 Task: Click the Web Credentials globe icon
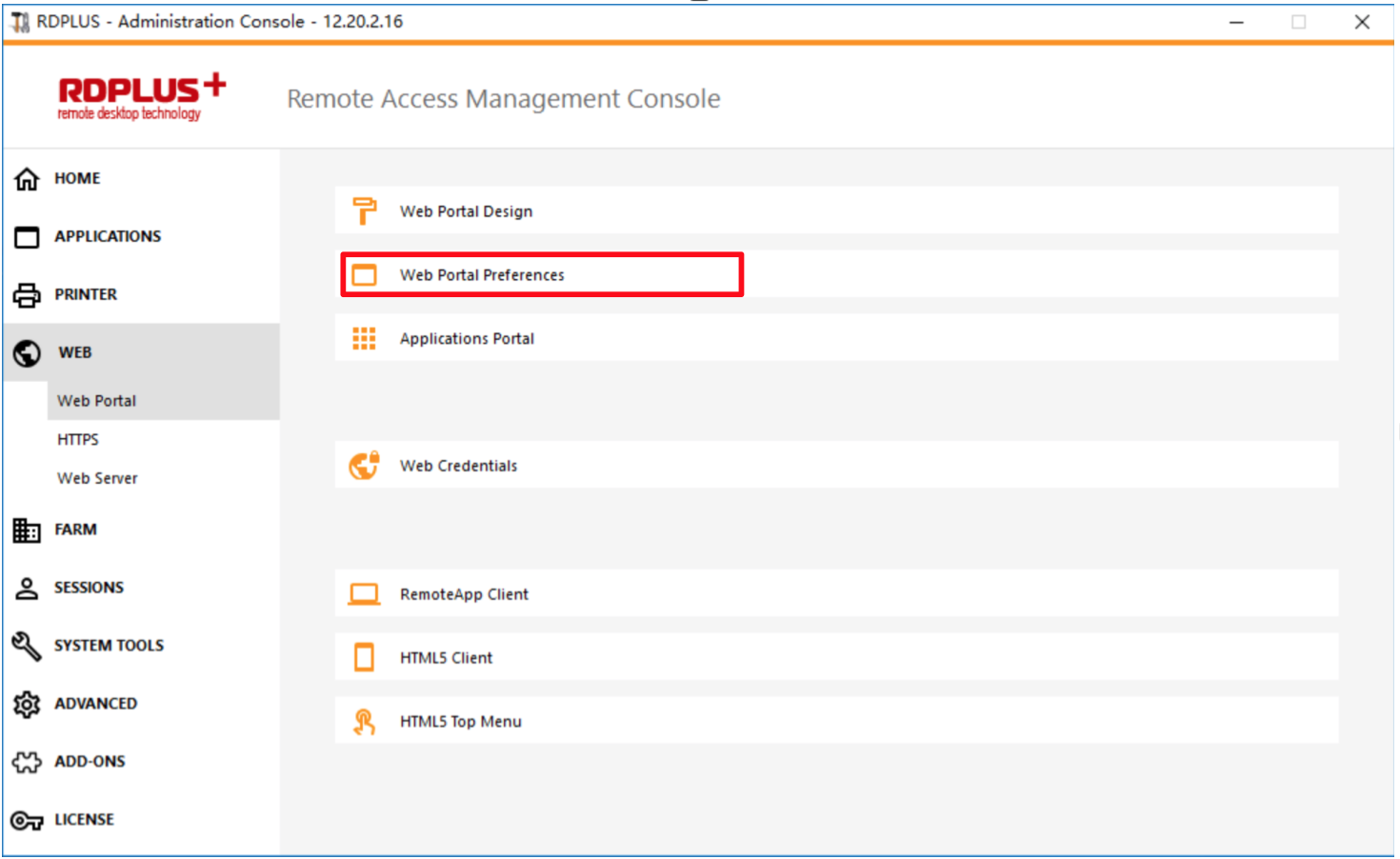click(364, 466)
